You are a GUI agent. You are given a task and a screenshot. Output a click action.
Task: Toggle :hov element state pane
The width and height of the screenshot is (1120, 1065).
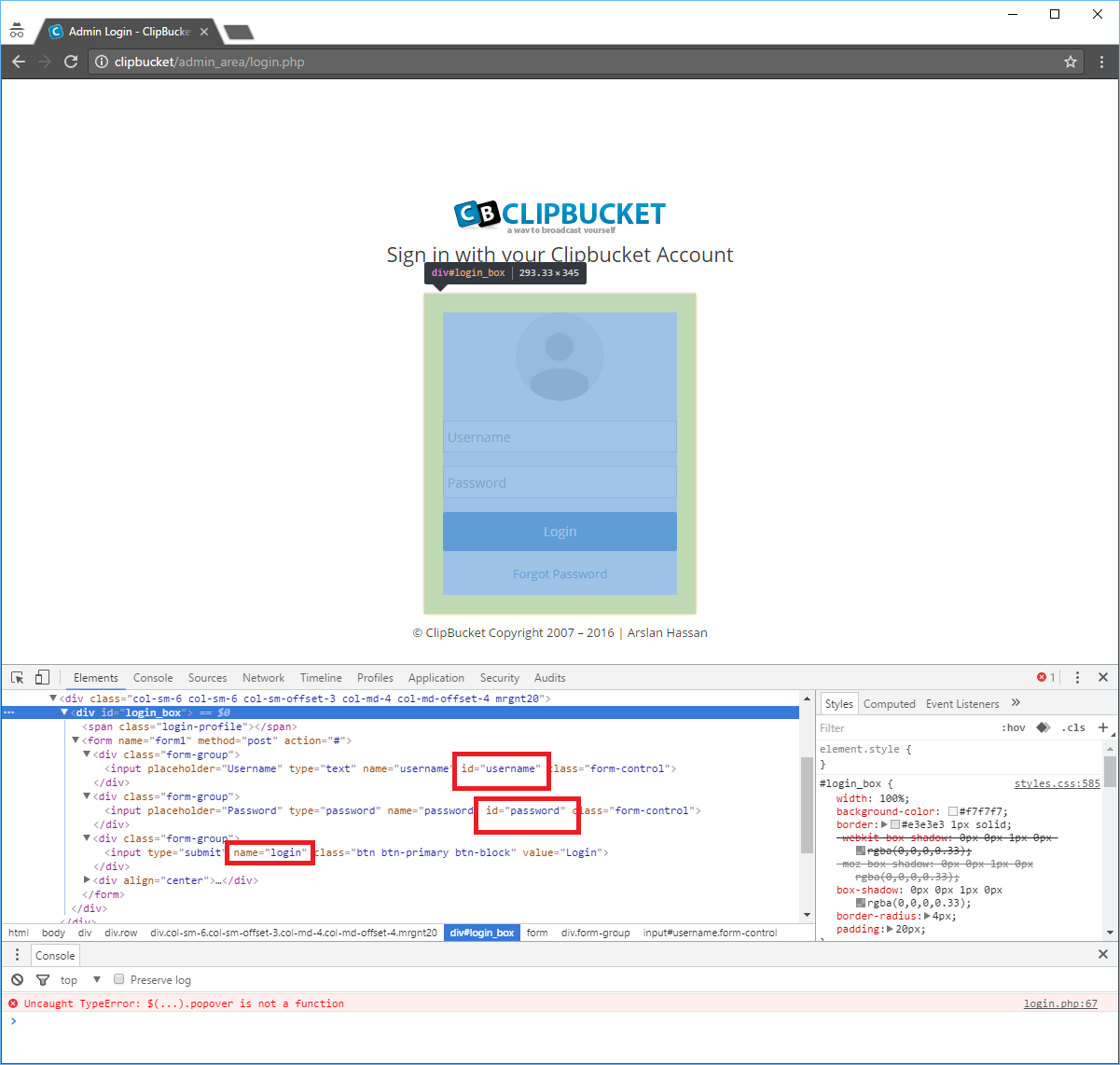tap(1013, 727)
